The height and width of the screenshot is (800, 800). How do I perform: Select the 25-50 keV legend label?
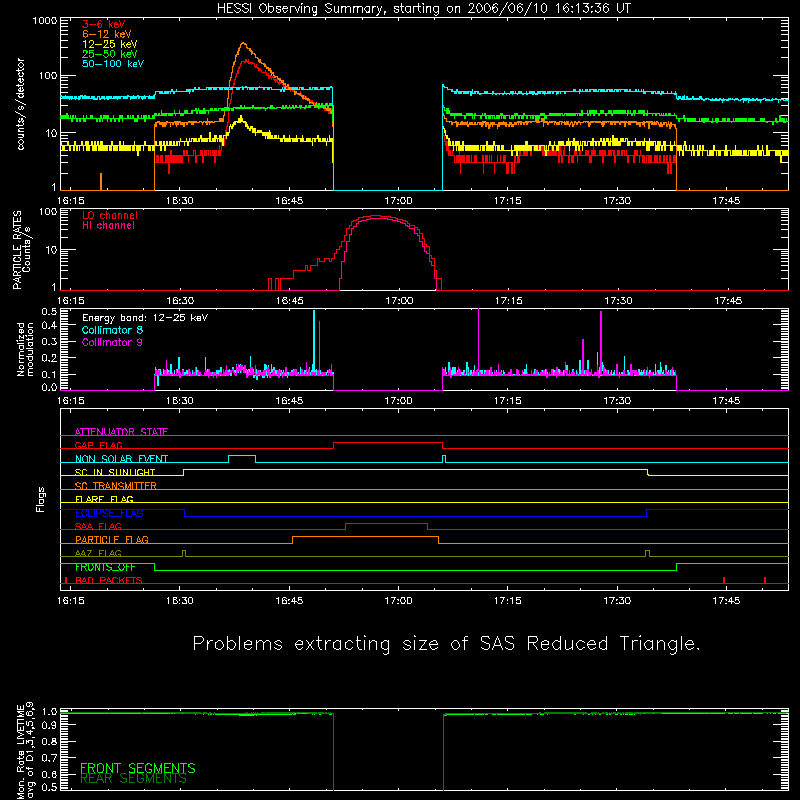110,54
